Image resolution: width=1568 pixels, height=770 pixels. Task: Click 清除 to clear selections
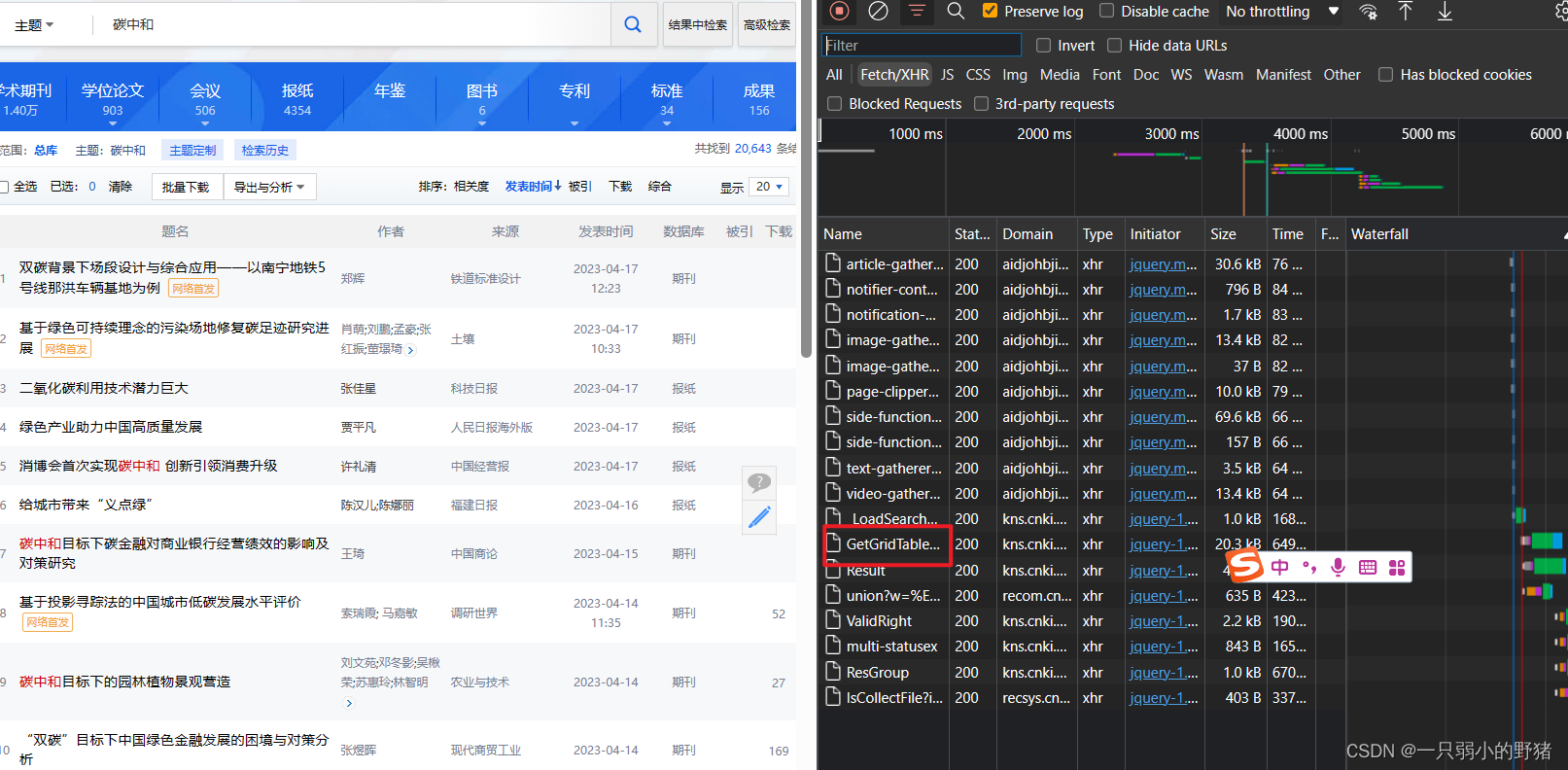(x=121, y=187)
